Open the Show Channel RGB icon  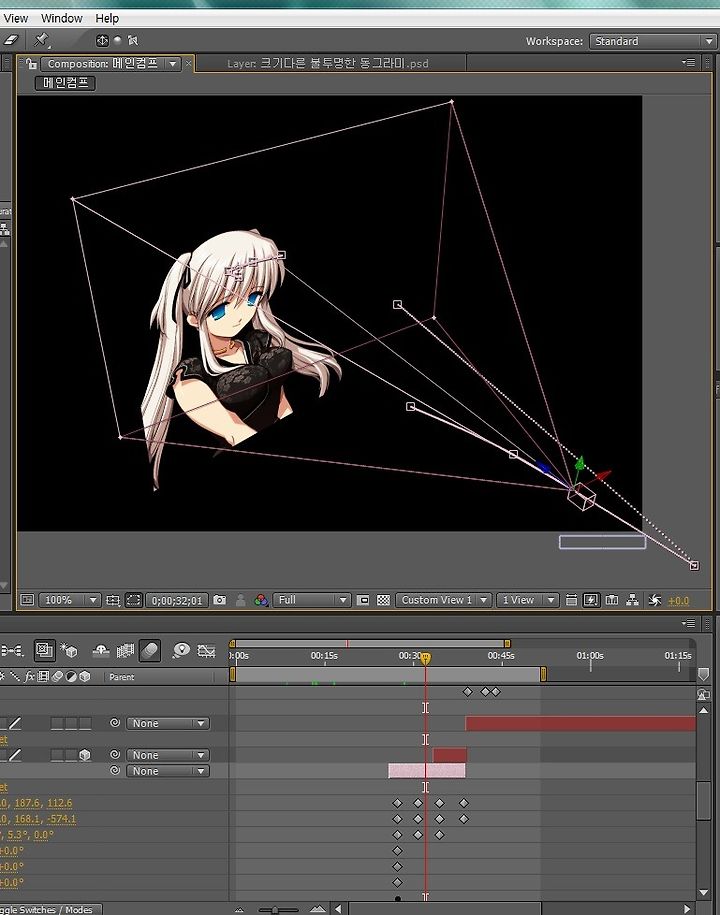click(x=261, y=600)
